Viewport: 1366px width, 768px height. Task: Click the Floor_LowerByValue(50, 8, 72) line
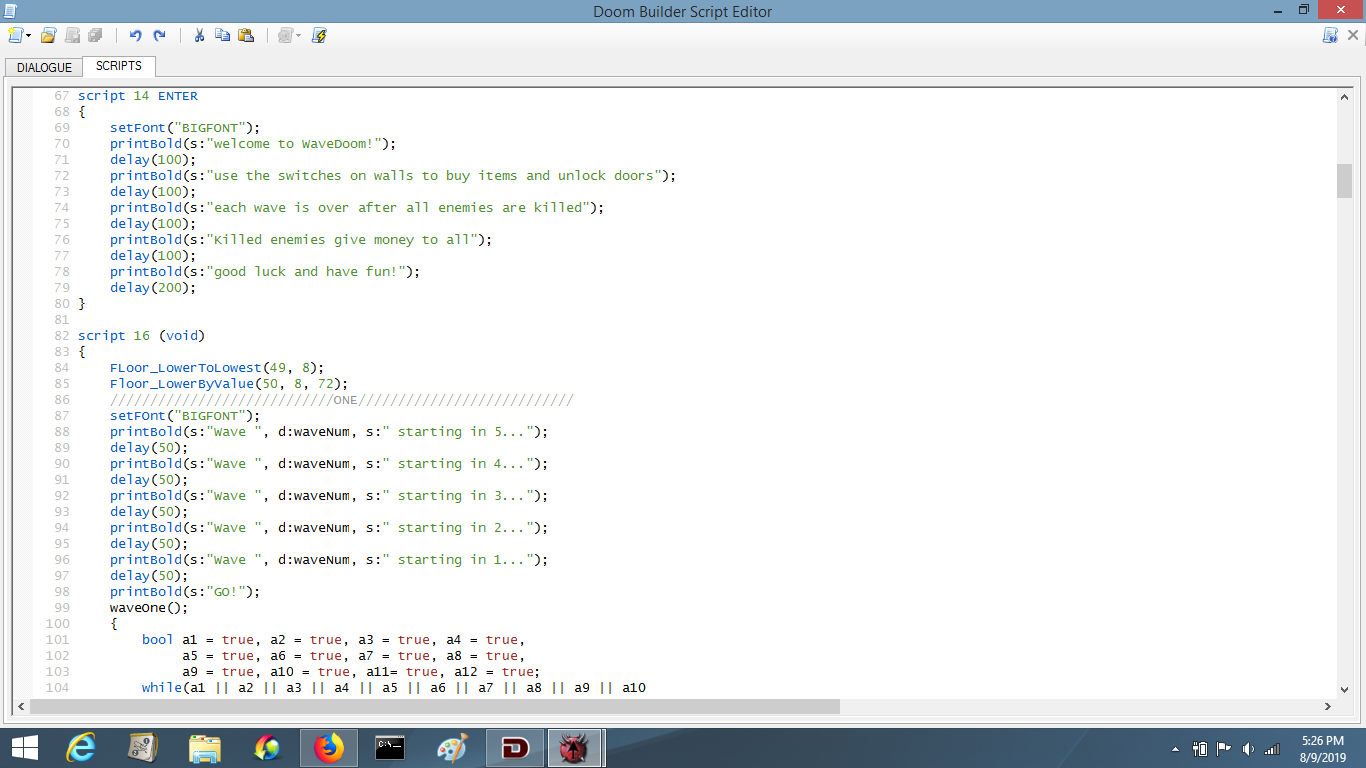(229, 384)
